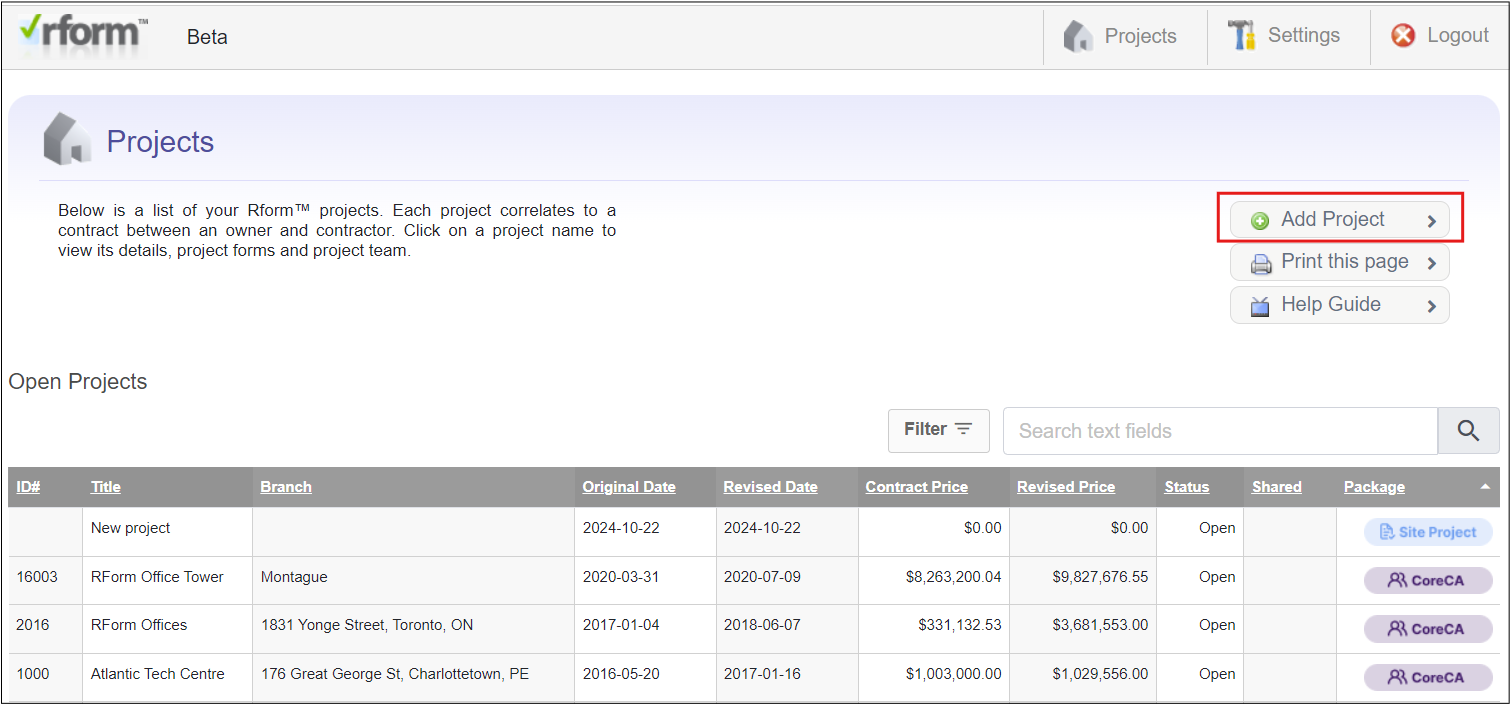Click the Beta label in header

click(x=207, y=37)
